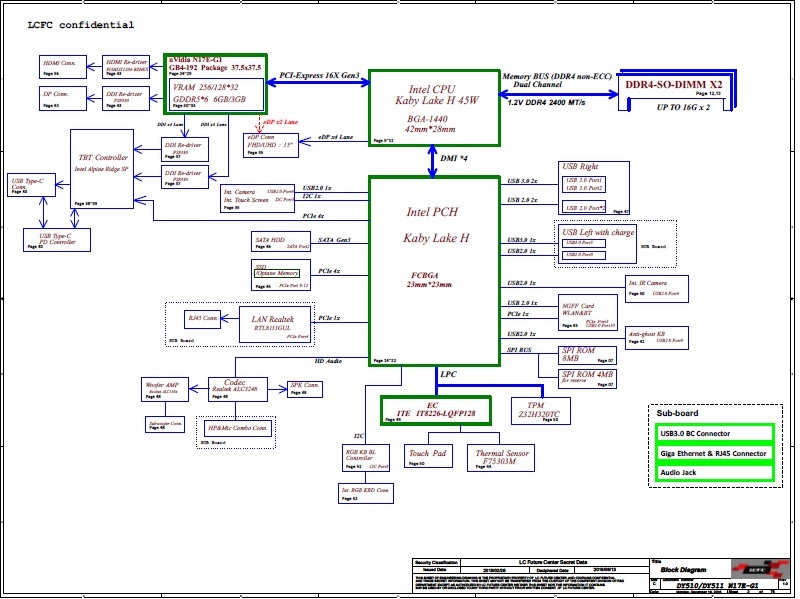Select the 'SSD /Optane Memory' block
The image size is (800, 599).
[x=281, y=274]
